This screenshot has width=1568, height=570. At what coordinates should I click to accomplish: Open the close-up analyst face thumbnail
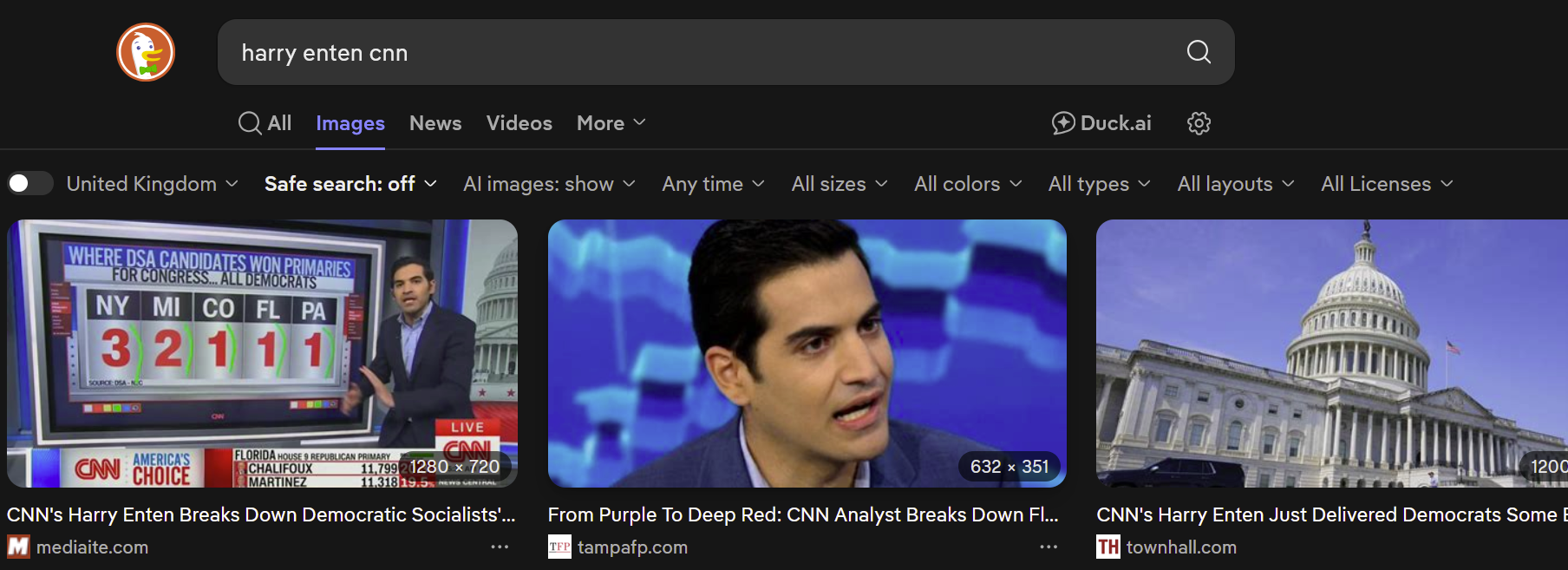[807, 353]
